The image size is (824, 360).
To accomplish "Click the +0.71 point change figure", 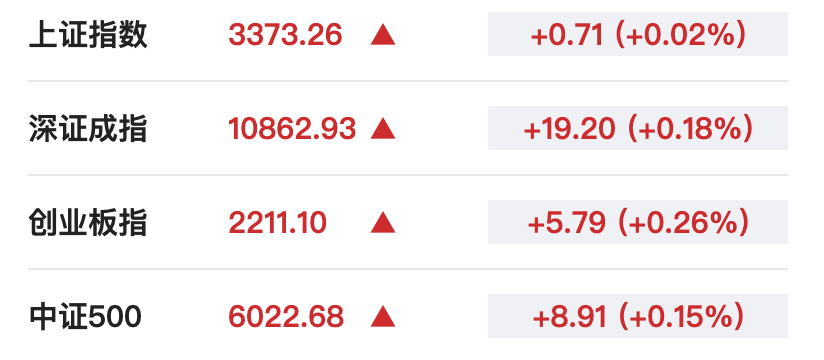I will [566, 36].
